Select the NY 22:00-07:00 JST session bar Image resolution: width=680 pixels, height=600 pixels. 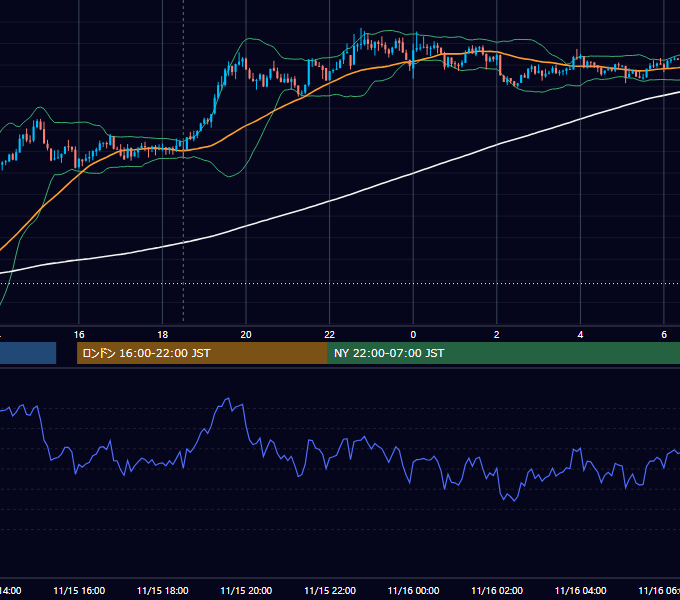[503, 353]
